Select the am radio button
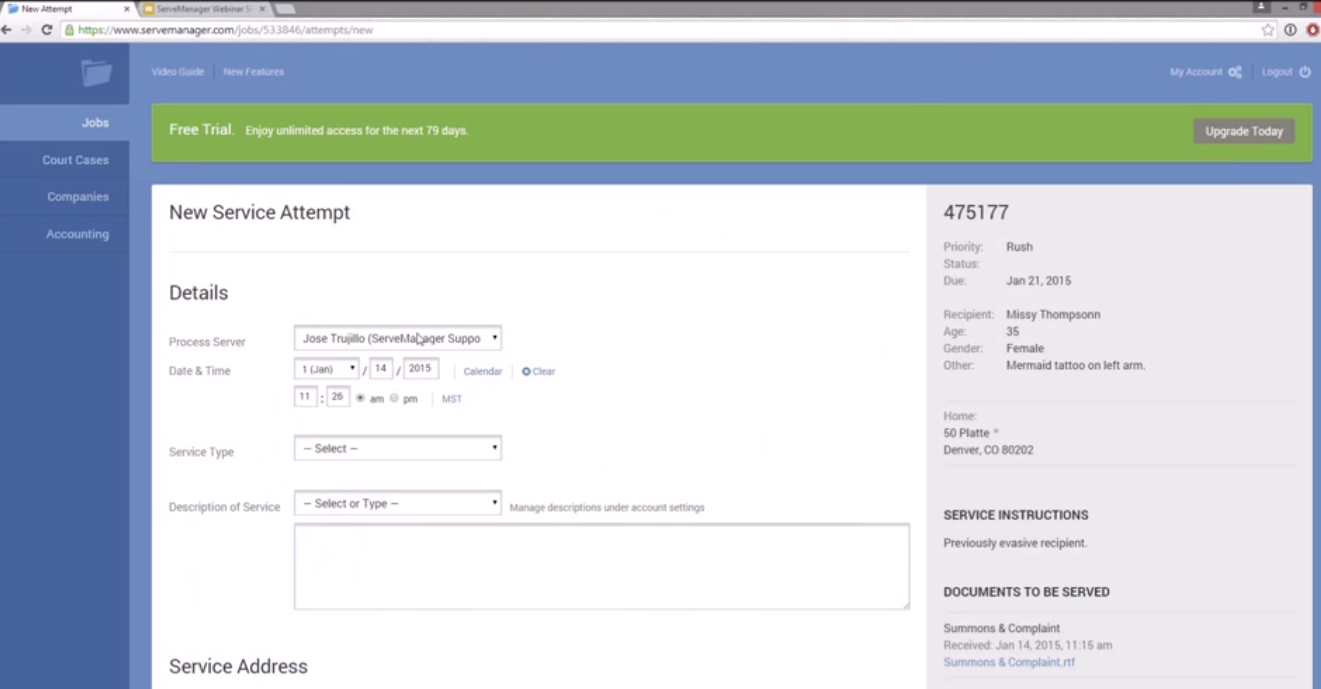Viewport: 1321px width, 689px height. (x=362, y=398)
